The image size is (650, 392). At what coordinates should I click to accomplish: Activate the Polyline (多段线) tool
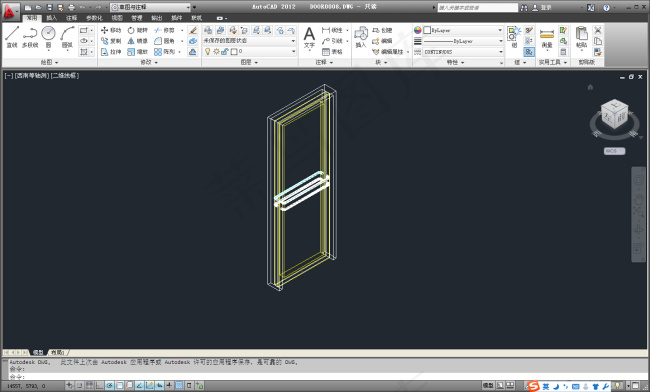(30, 36)
